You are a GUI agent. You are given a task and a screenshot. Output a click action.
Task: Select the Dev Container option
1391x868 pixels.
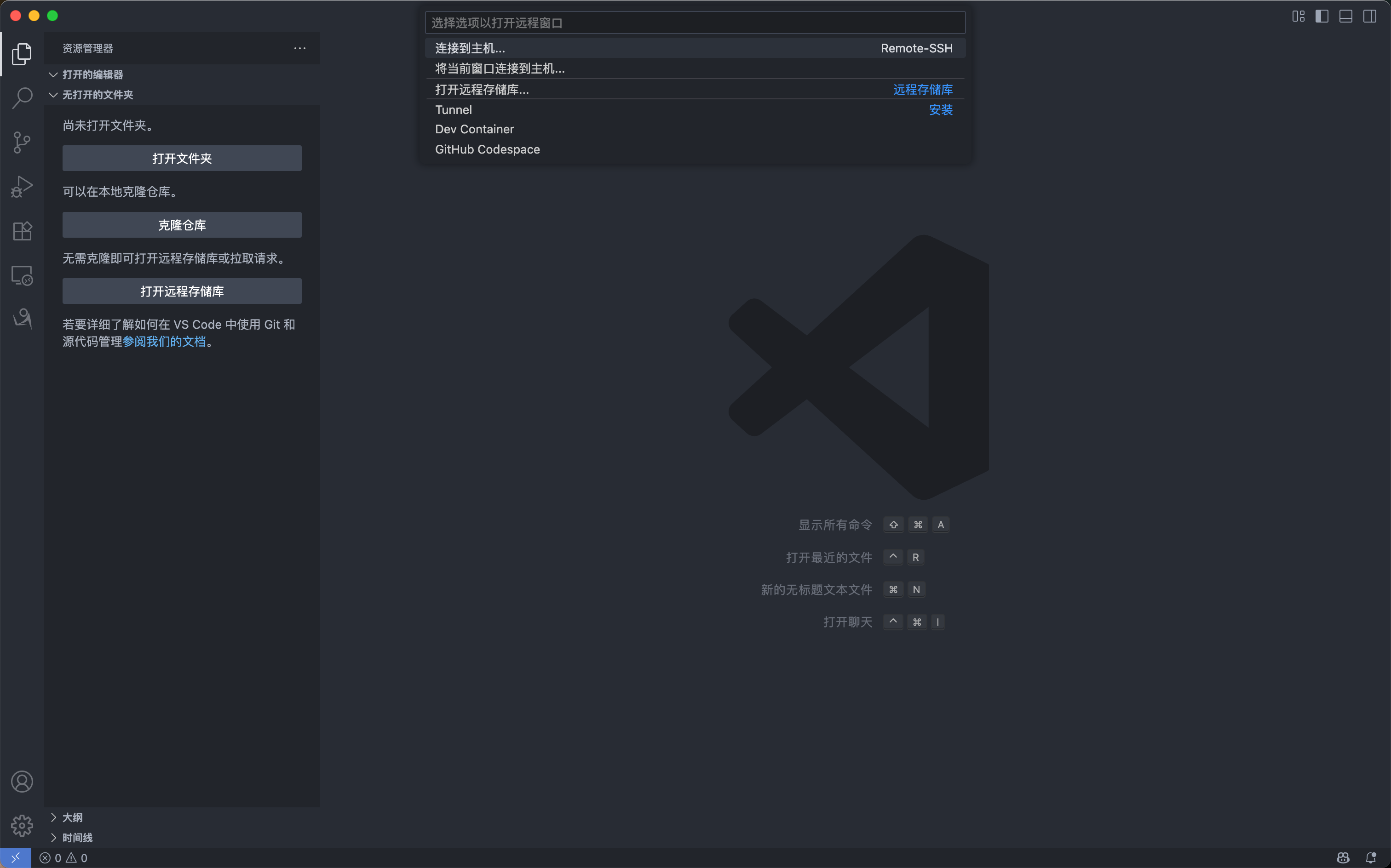pos(474,129)
